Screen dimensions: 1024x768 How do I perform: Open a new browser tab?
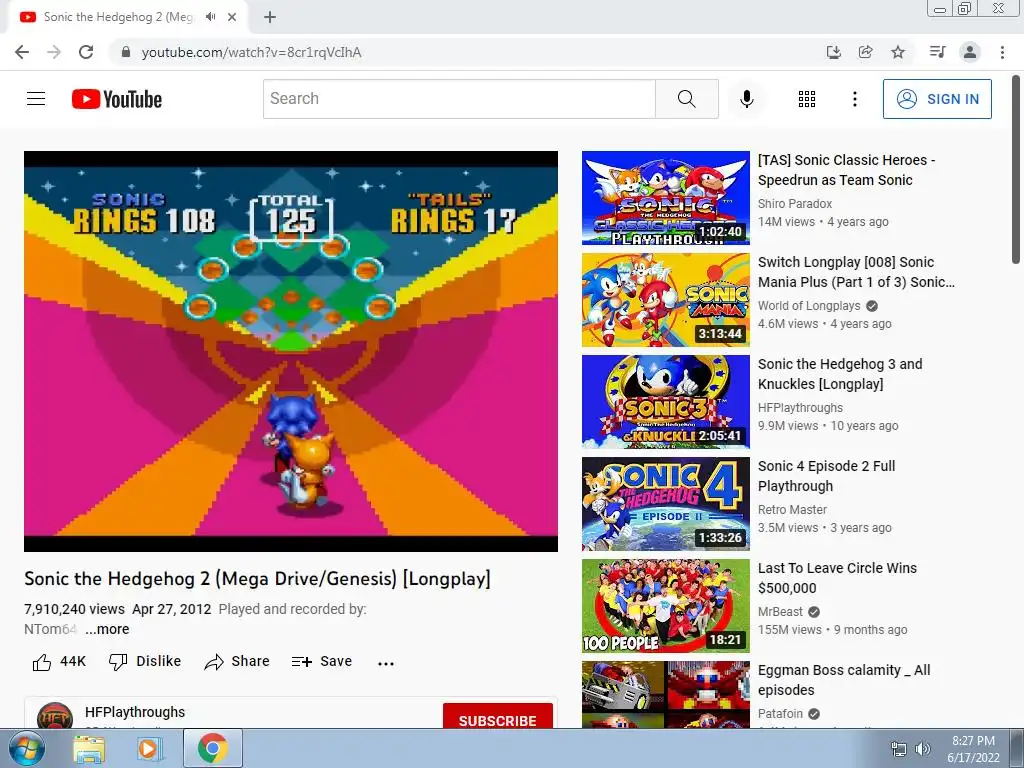point(270,17)
